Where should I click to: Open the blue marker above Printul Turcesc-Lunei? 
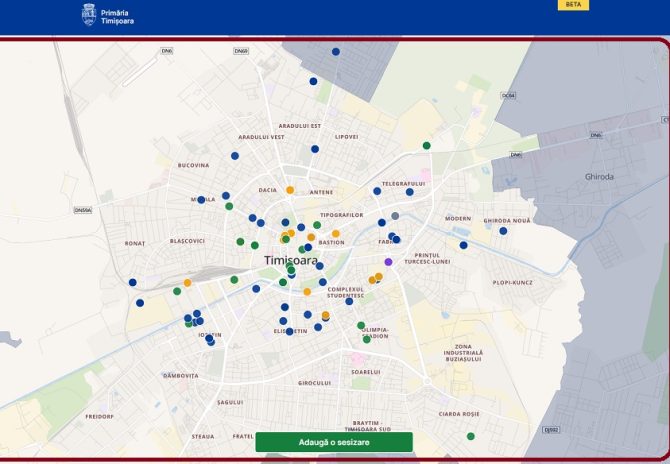click(x=463, y=245)
